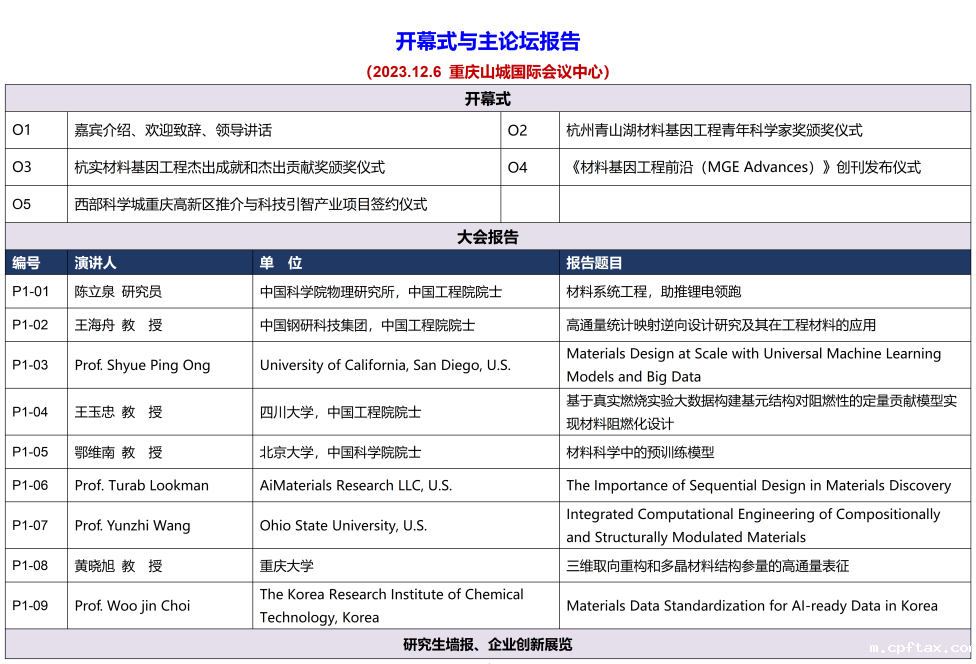The height and width of the screenshot is (664, 976).
Task: Click Materials Data Standardization report title
Action: point(752,606)
